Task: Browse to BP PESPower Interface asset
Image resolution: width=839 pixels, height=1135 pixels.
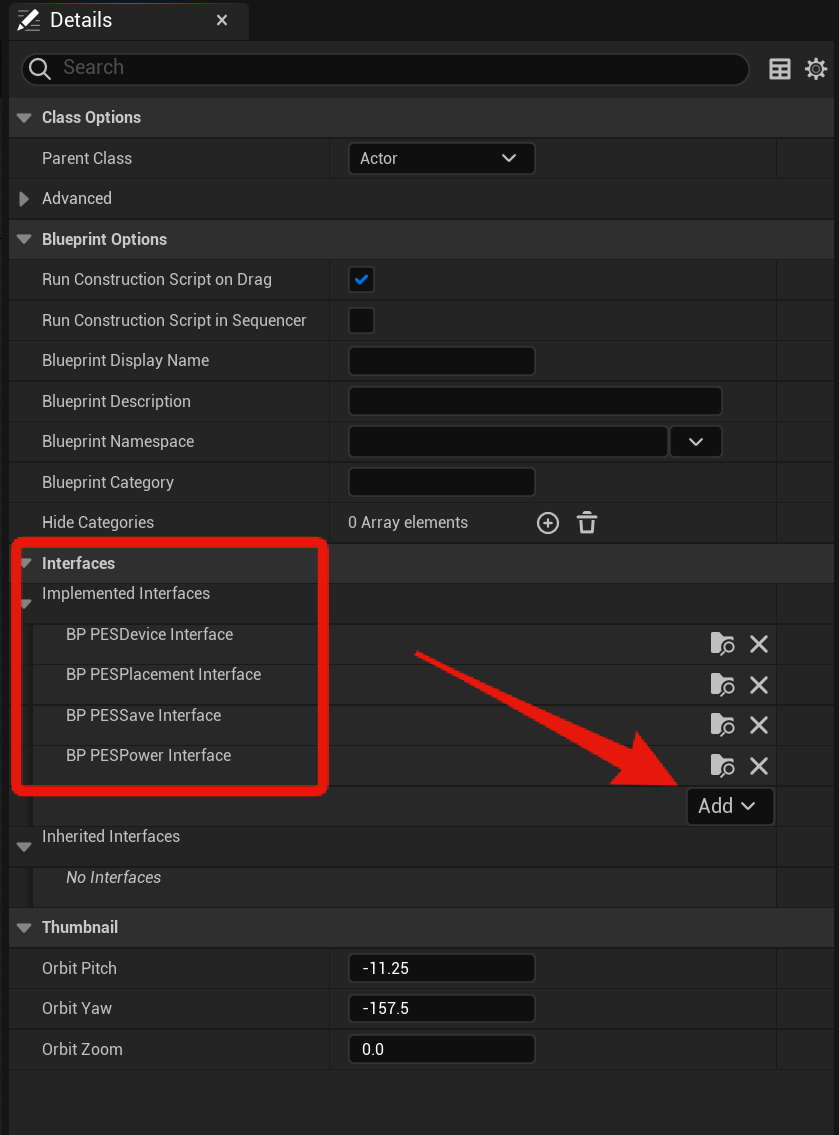Action: tap(721, 766)
